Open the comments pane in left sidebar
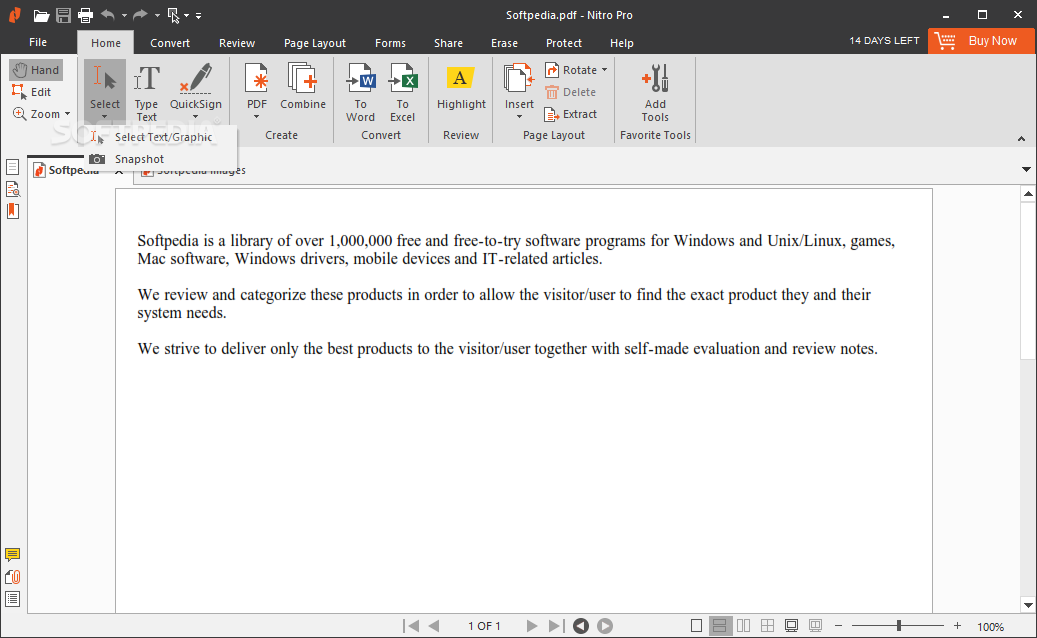Screen dimensions: 1037x638 pyautogui.click(x=13, y=555)
